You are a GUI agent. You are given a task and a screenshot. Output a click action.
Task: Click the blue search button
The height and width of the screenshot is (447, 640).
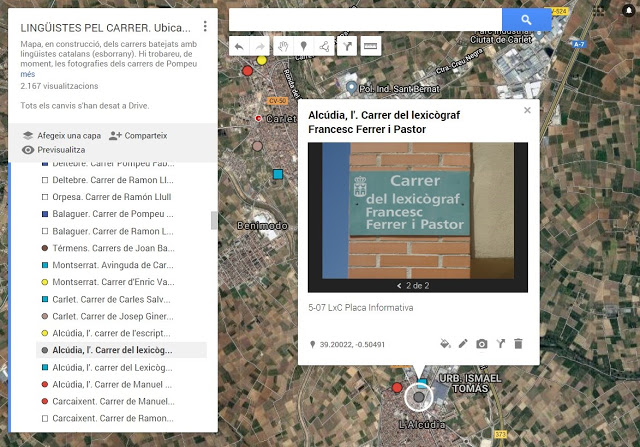(527, 20)
